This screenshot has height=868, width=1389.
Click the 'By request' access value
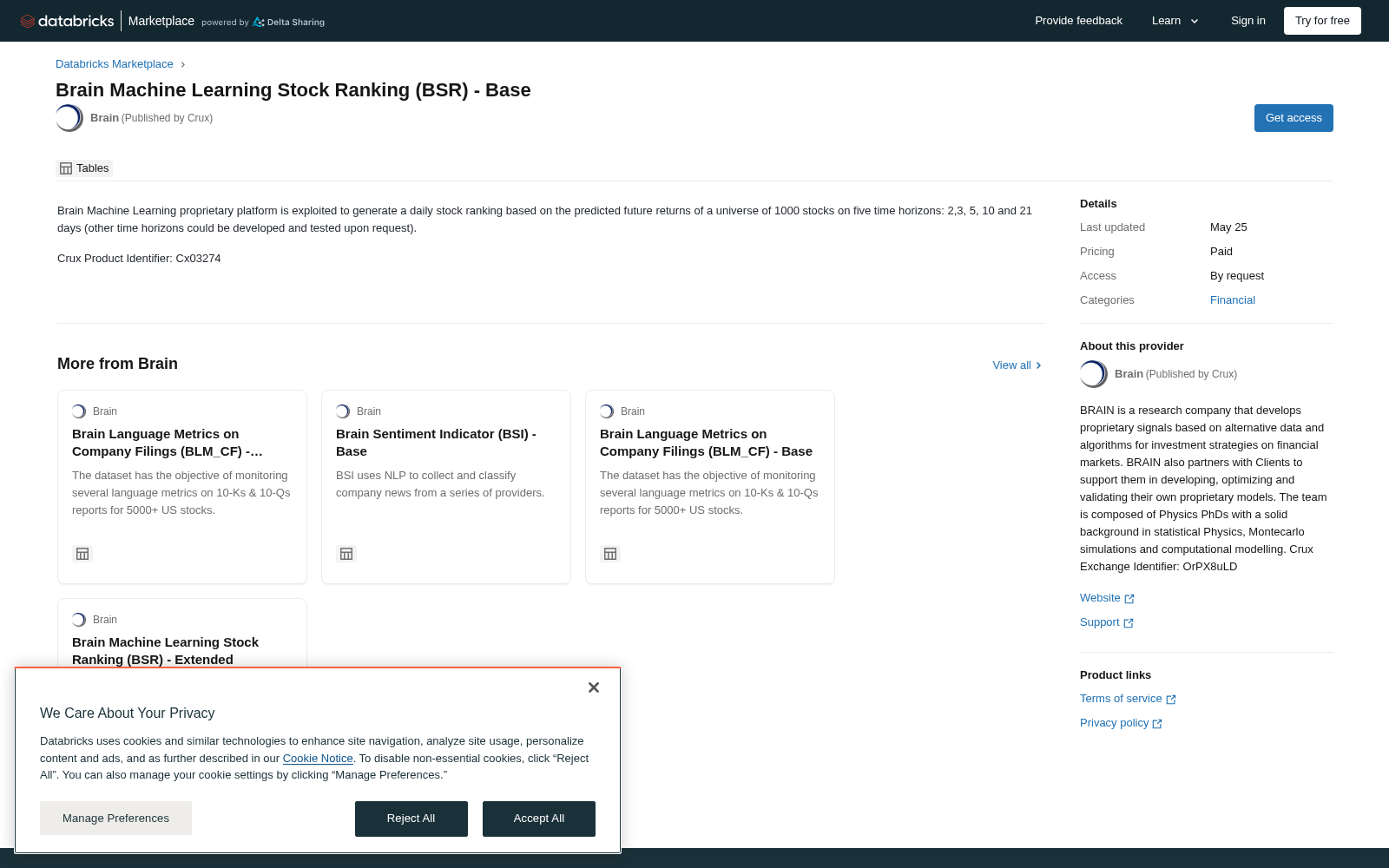(x=1237, y=276)
